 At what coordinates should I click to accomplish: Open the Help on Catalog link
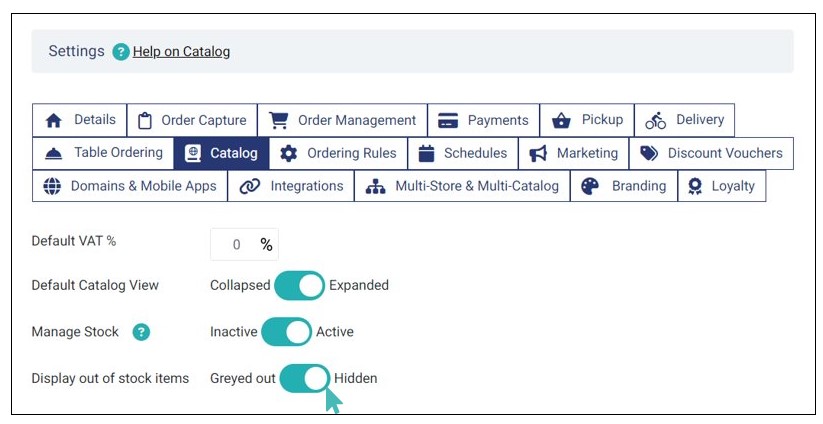tap(181, 51)
